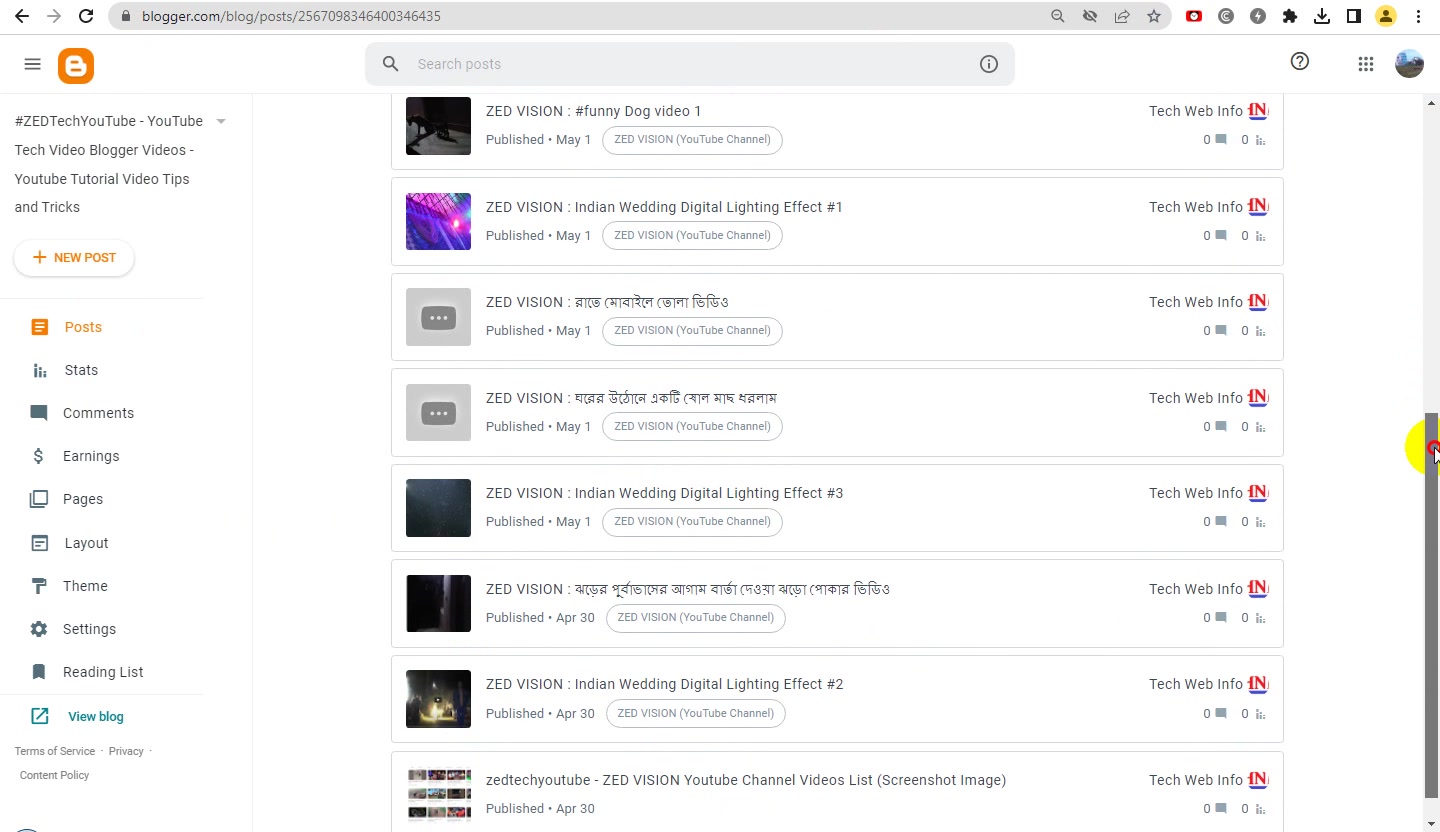Open the hamburger main menu
Screen dimensions: 1440x832
coord(32,64)
